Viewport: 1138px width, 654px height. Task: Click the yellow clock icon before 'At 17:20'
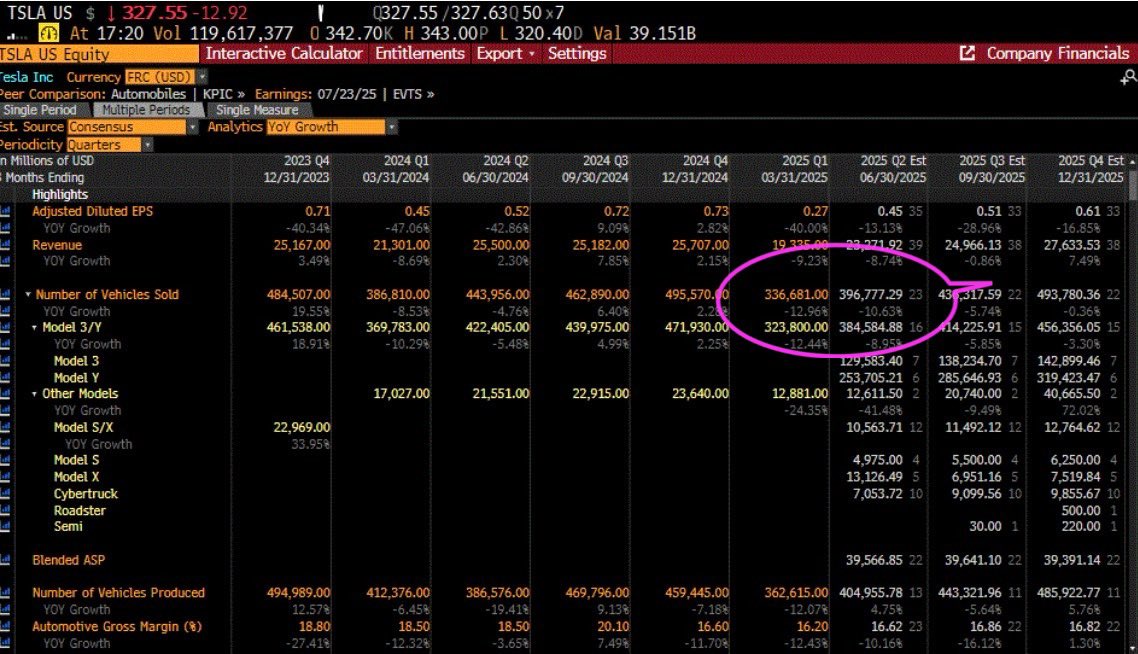tap(49, 33)
